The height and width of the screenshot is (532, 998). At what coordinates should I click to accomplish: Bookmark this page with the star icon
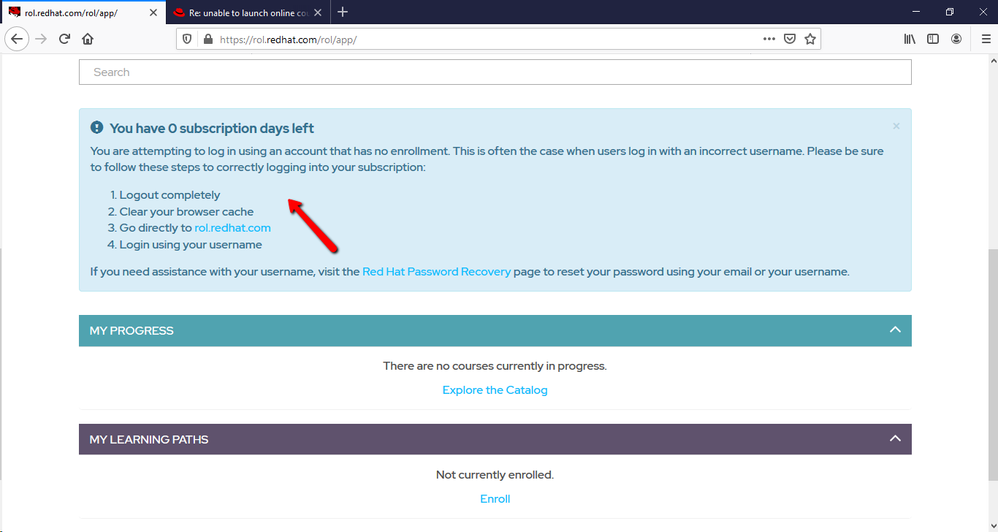point(810,39)
